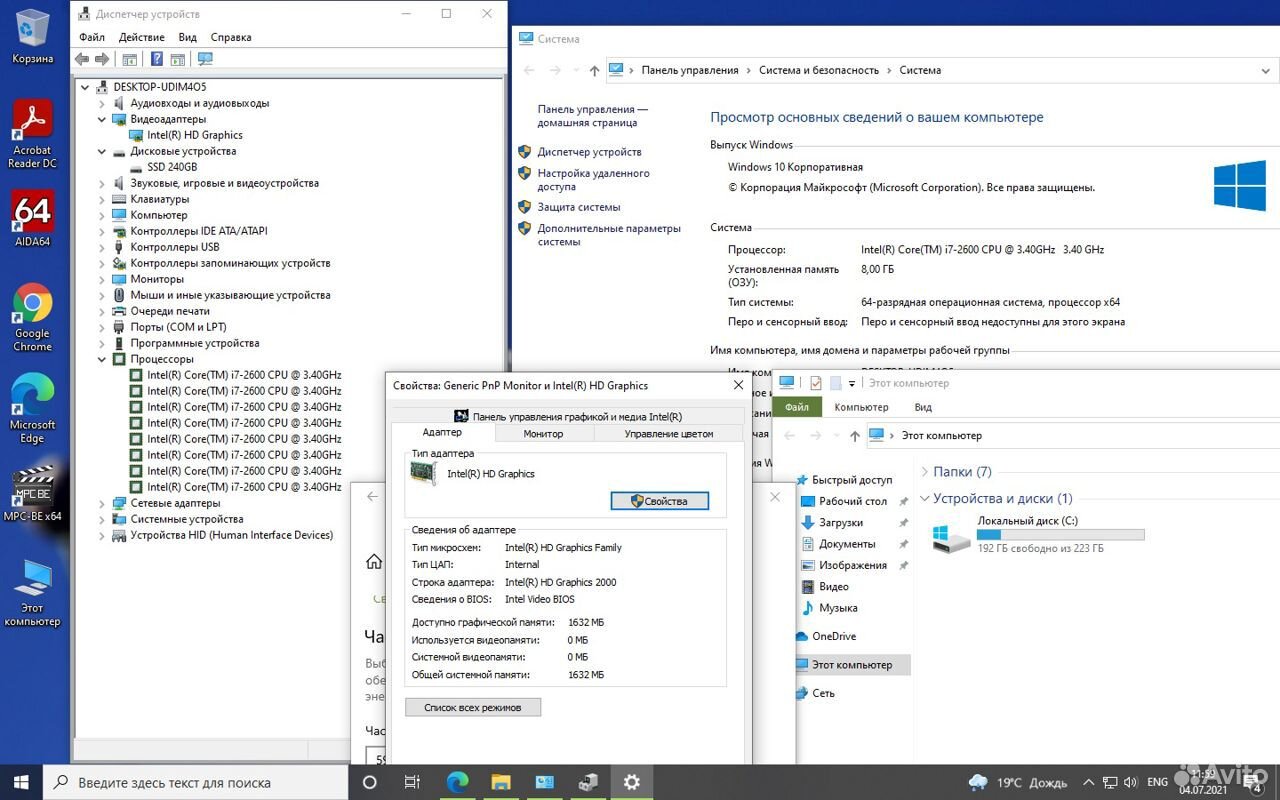Click the Explorer quick access properties check icon
The width and height of the screenshot is (1280, 800).
pyautogui.click(x=815, y=383)
